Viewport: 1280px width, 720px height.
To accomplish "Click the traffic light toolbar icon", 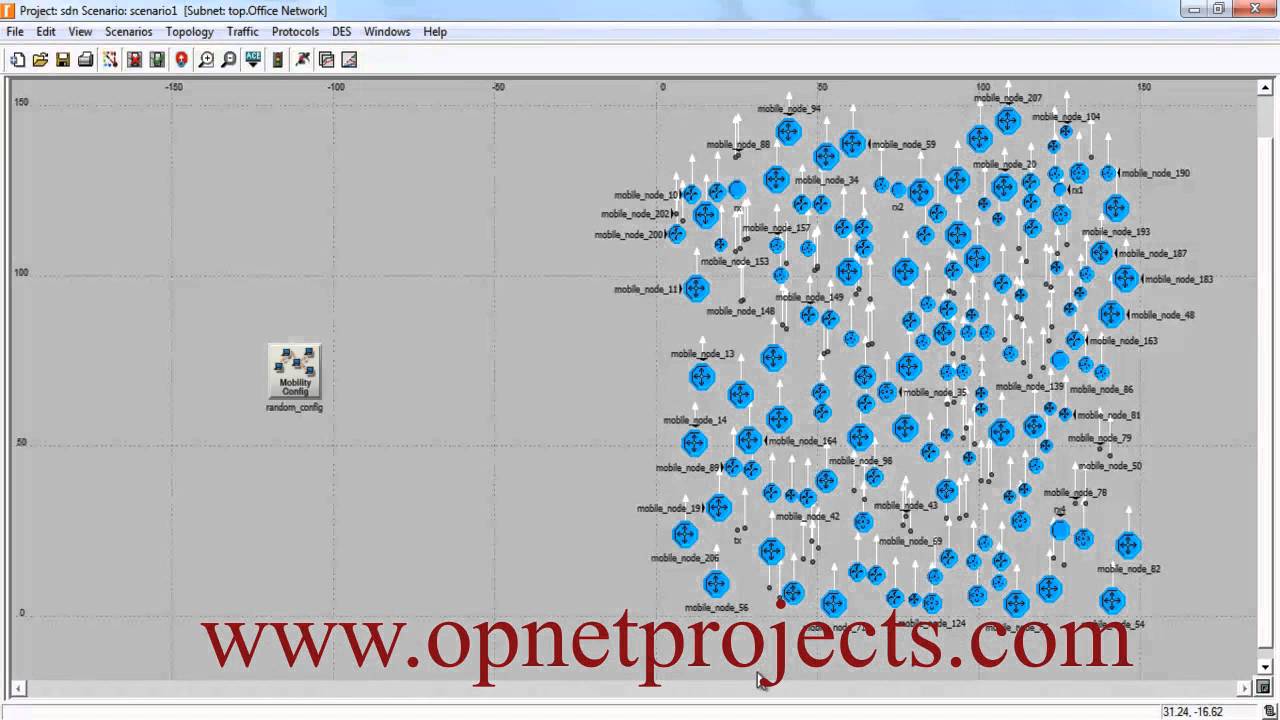I will (x=278, y=60).
